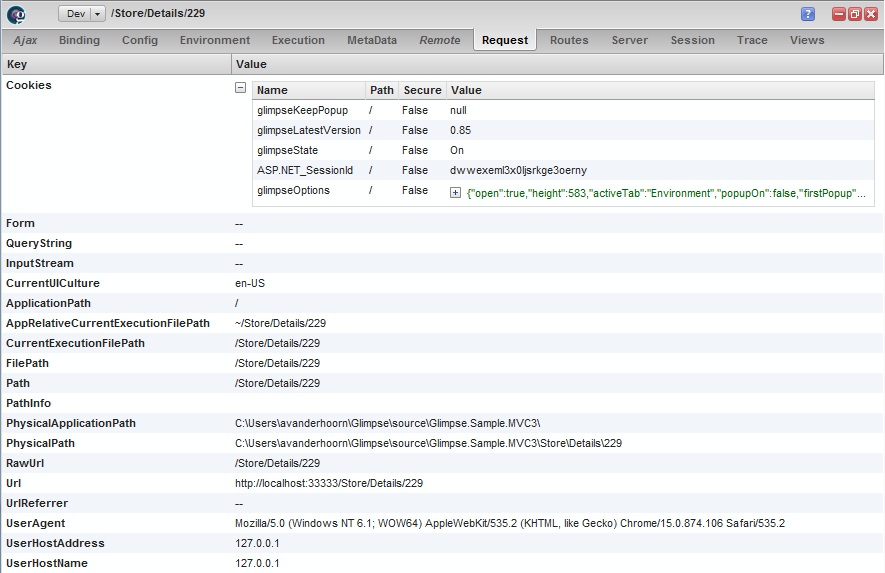Click the RawUrl key label
This screenshot has width=885, height=573.
25,463
